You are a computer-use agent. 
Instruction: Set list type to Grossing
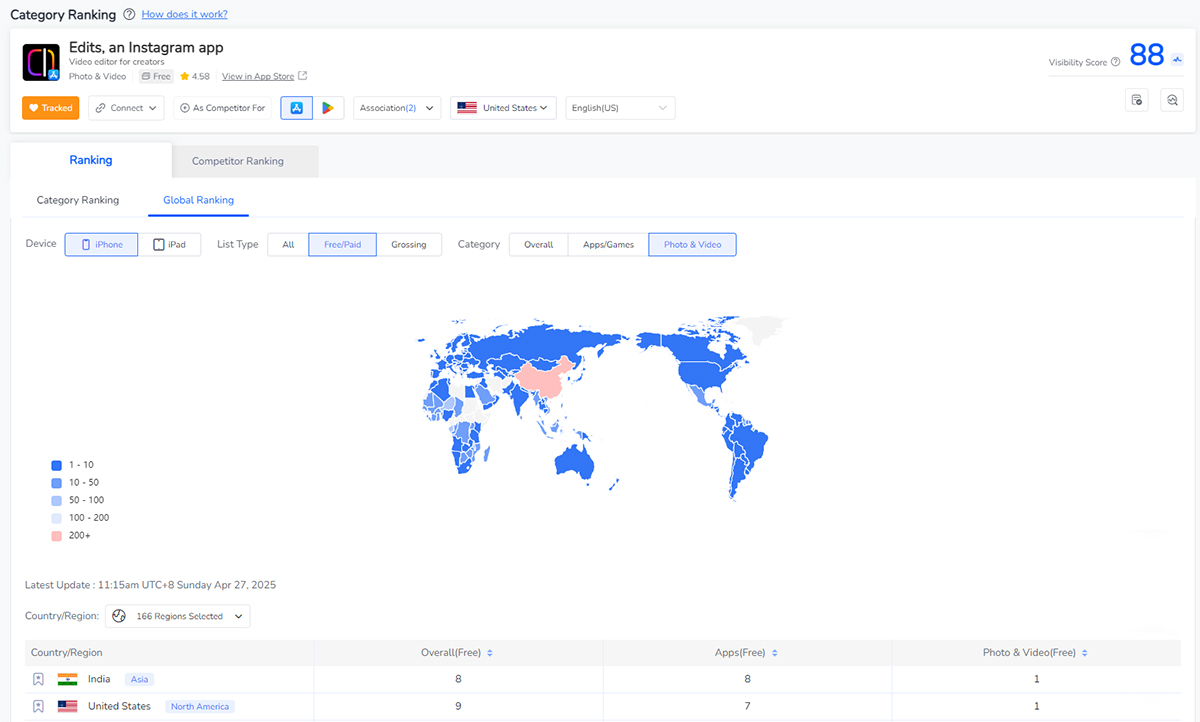(x=409, y=244)
